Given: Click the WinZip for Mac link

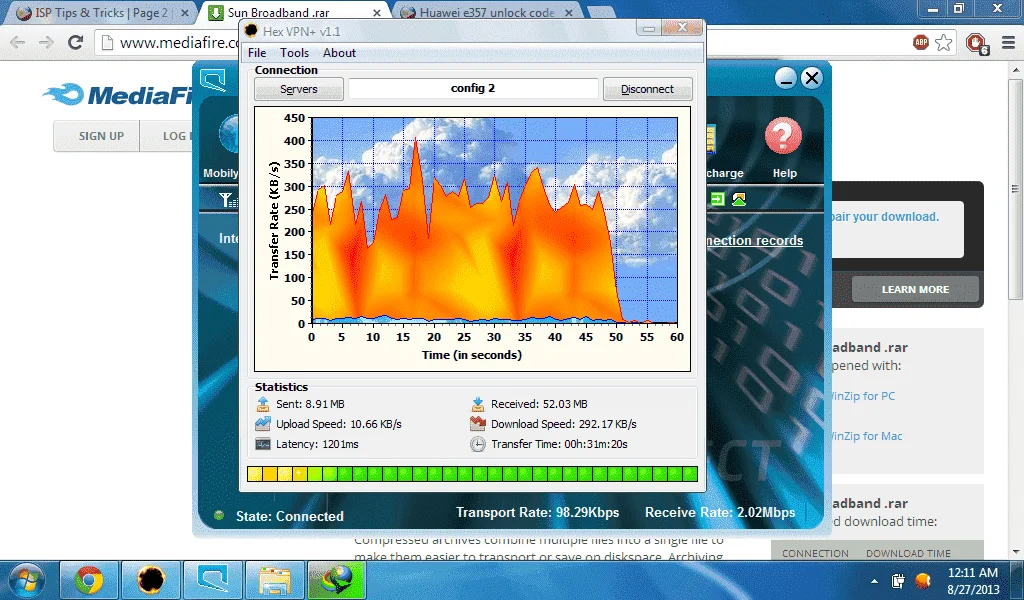Looking at the screenshot, I should (x=866, y=435).
